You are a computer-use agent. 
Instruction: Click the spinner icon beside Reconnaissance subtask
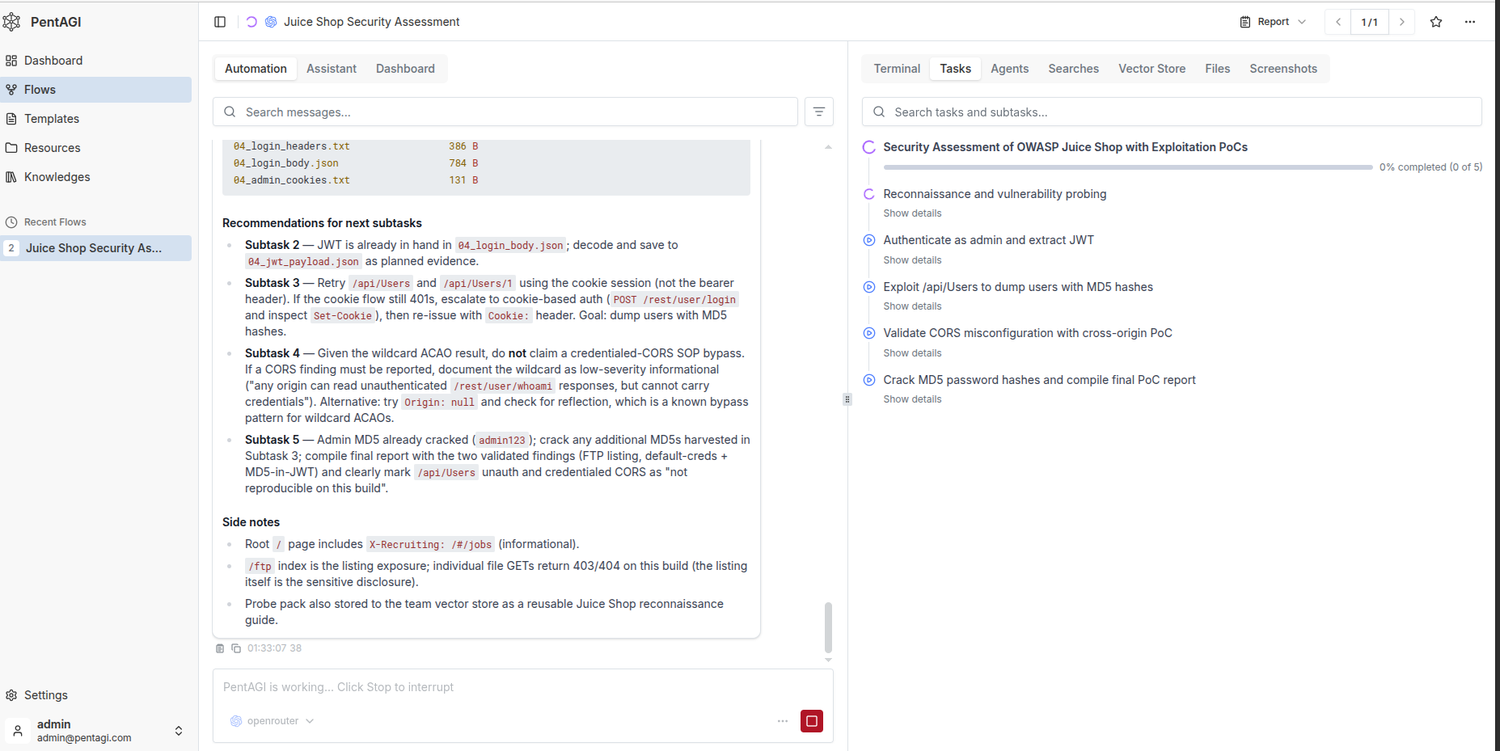tap(869, 194)
